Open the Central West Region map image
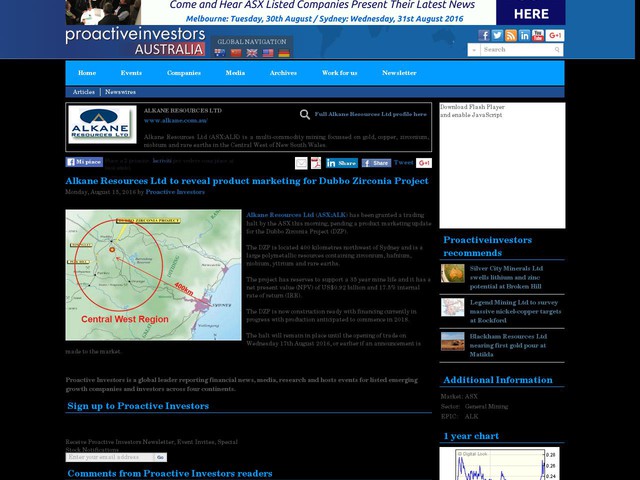Screen dimensions: 640x480 tap(153, 275)
